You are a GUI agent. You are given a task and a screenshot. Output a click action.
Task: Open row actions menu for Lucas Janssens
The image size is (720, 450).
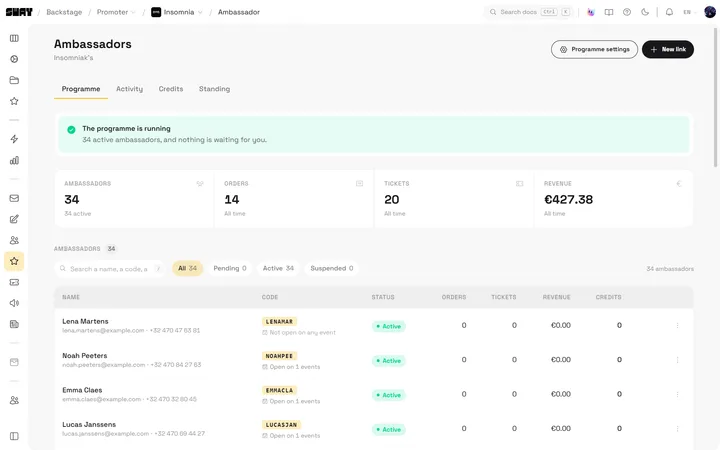(x=677, y=429)
